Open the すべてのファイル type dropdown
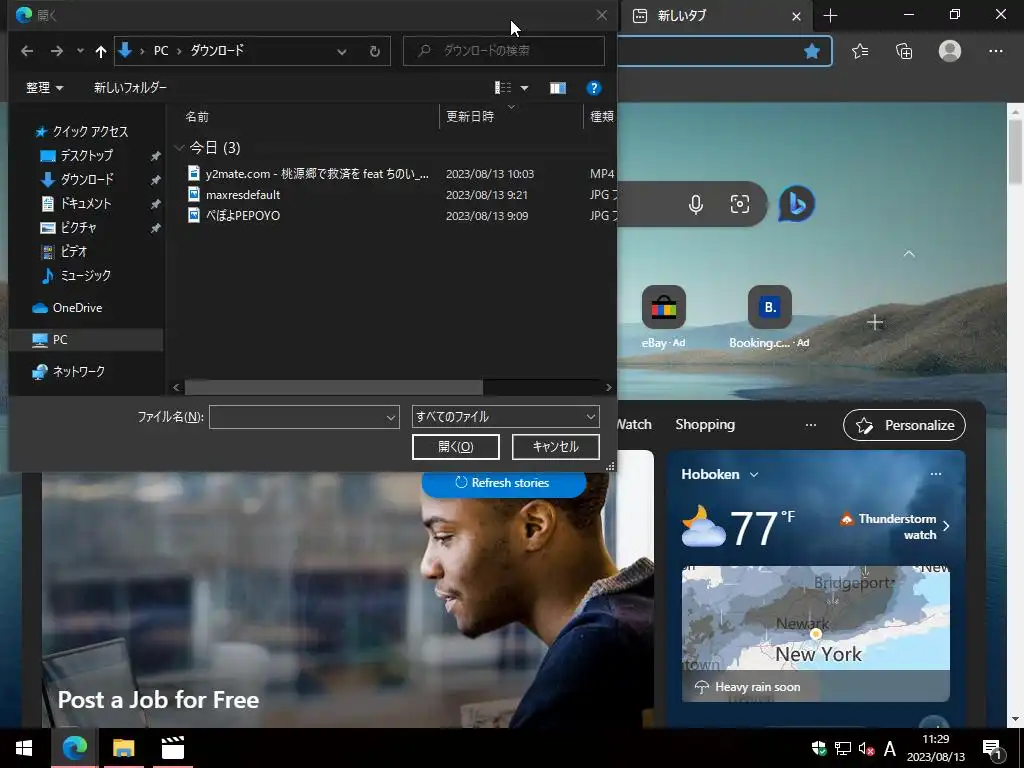The image size is (1024, 768). click(505, 417)
